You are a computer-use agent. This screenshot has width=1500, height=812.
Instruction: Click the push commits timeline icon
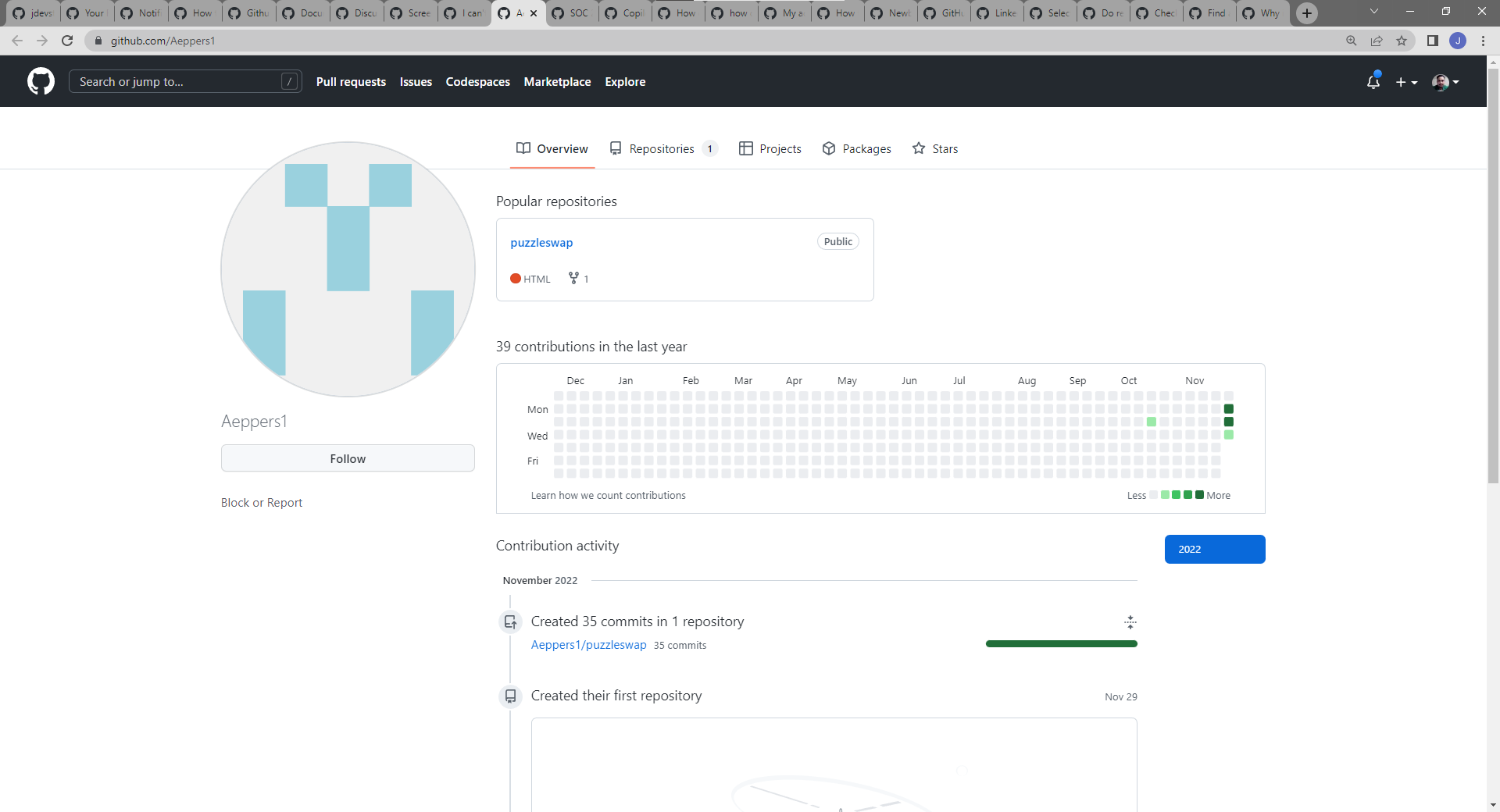[510, 622]
